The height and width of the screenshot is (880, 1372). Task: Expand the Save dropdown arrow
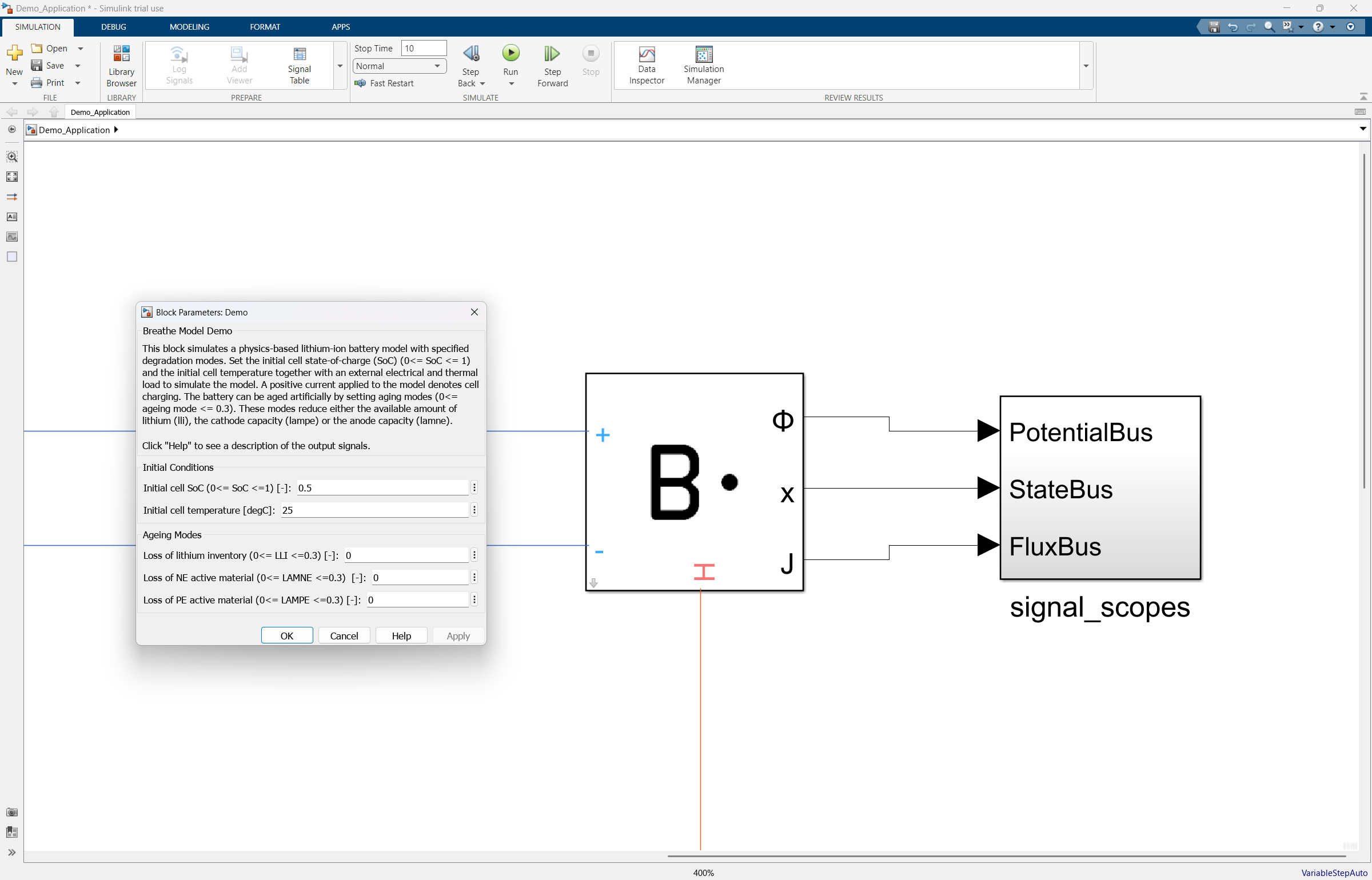click(x=78, y=66)
